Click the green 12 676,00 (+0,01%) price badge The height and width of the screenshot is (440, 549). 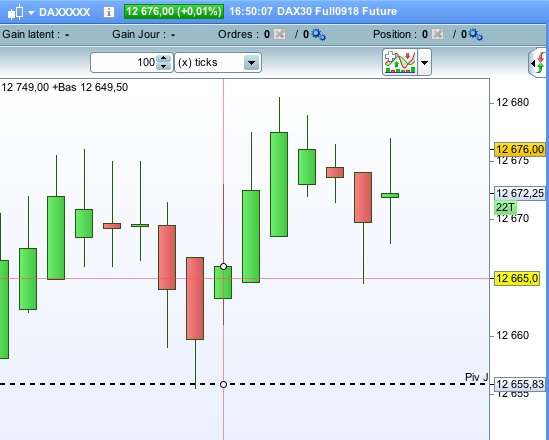click(174, 12)
